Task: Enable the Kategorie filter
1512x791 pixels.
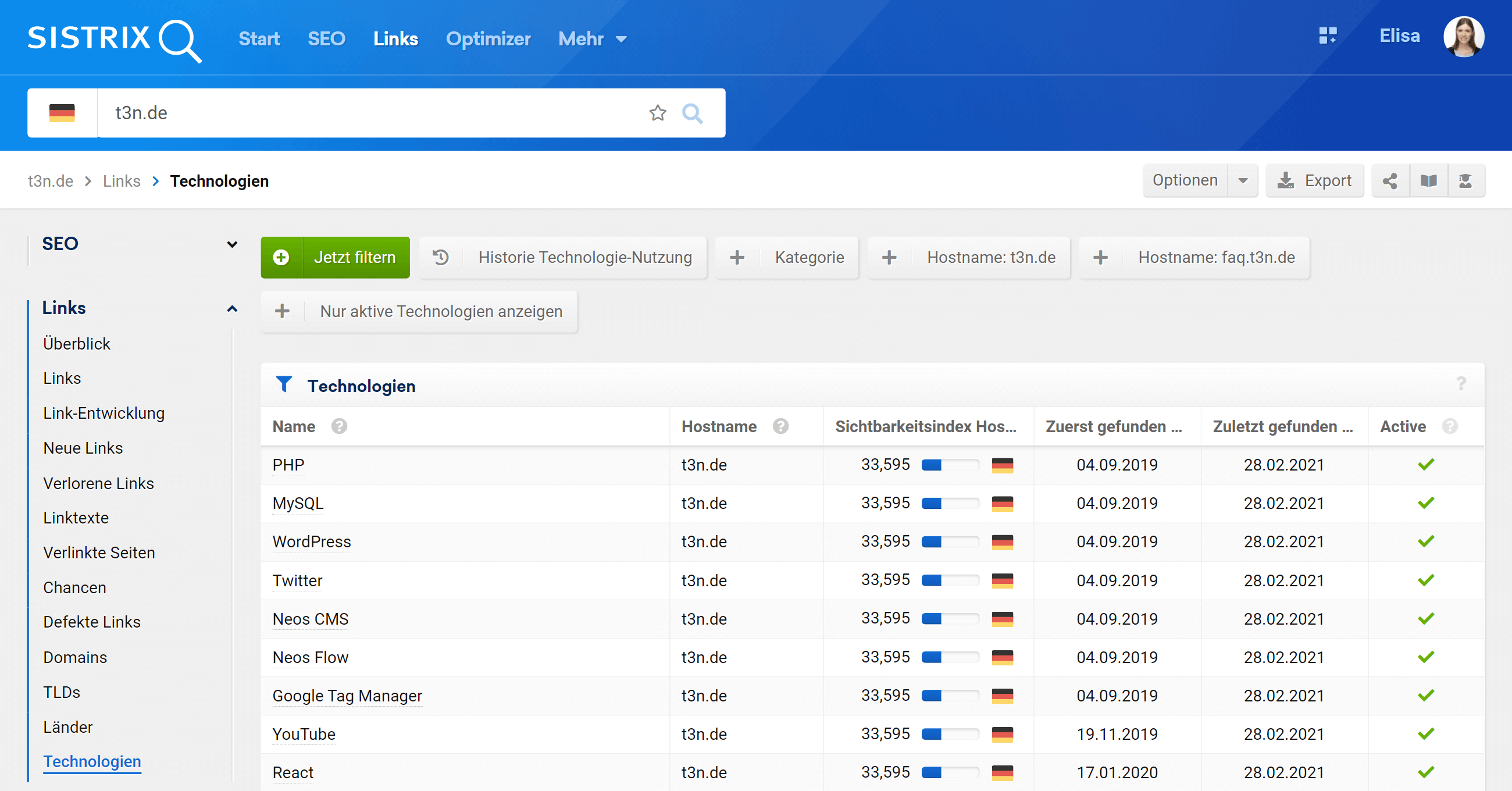Action: (x=786, y=257)
